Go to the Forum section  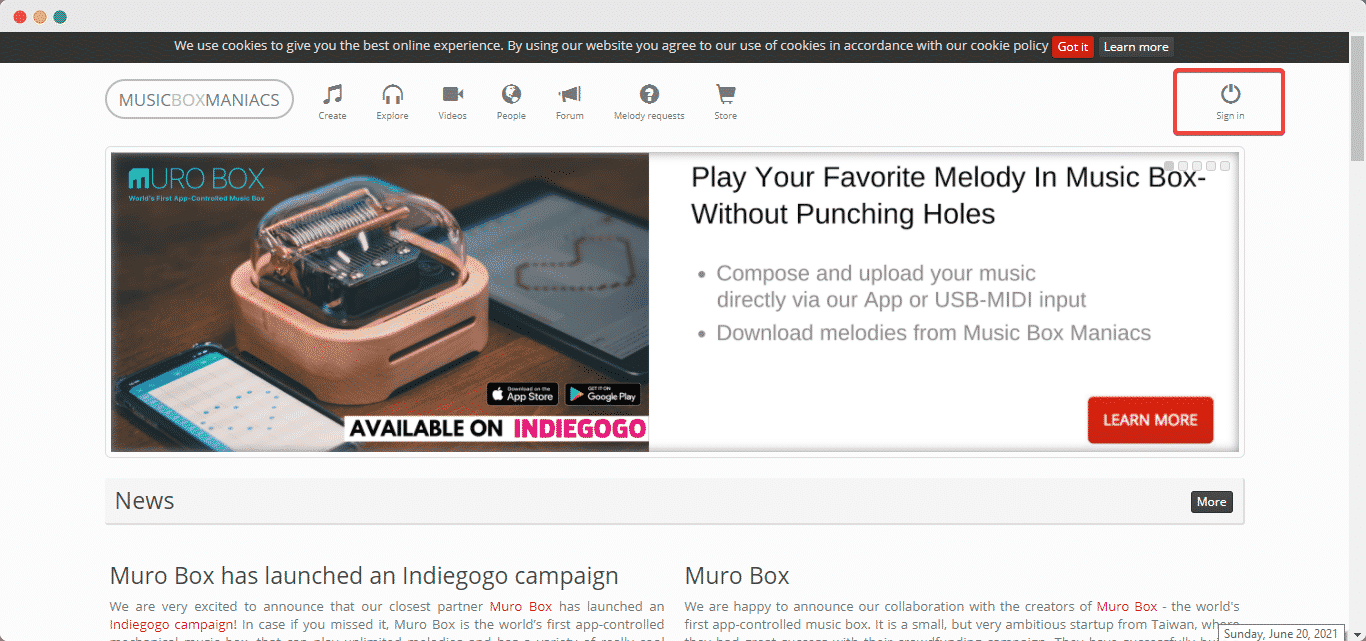click(569, 94)
